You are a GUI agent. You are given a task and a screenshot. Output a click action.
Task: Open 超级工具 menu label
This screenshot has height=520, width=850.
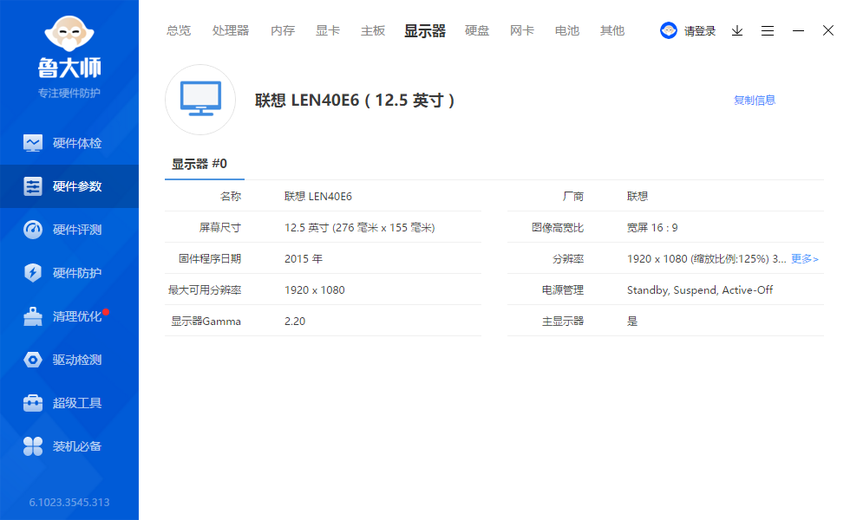[x=77, y=403]
